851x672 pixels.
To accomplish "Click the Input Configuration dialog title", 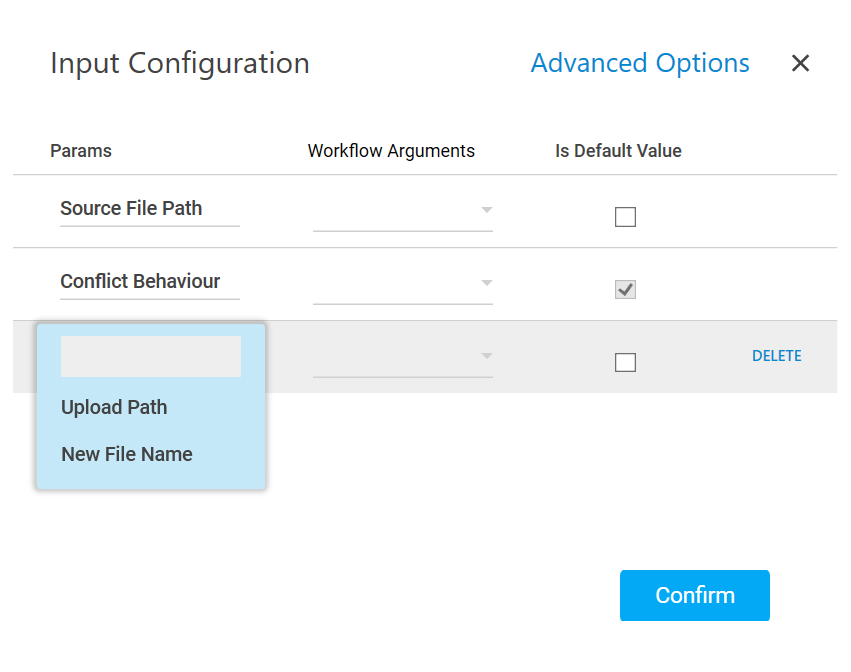I will pos(180,63).
